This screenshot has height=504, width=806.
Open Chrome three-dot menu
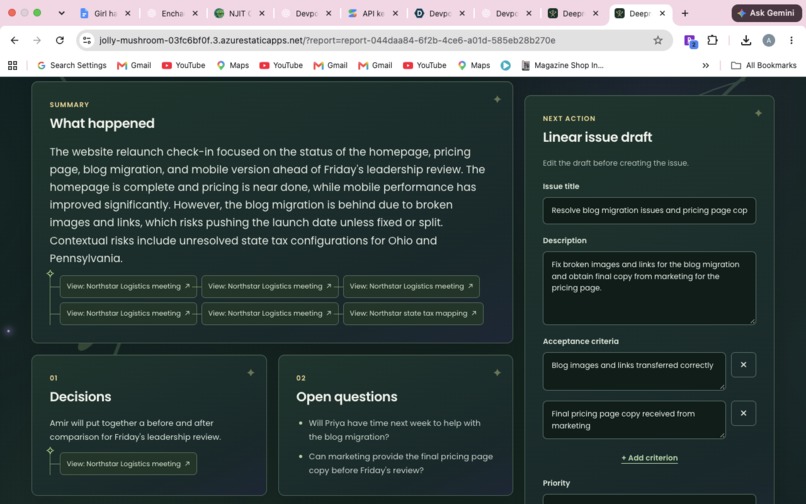(x=791, y=40)
